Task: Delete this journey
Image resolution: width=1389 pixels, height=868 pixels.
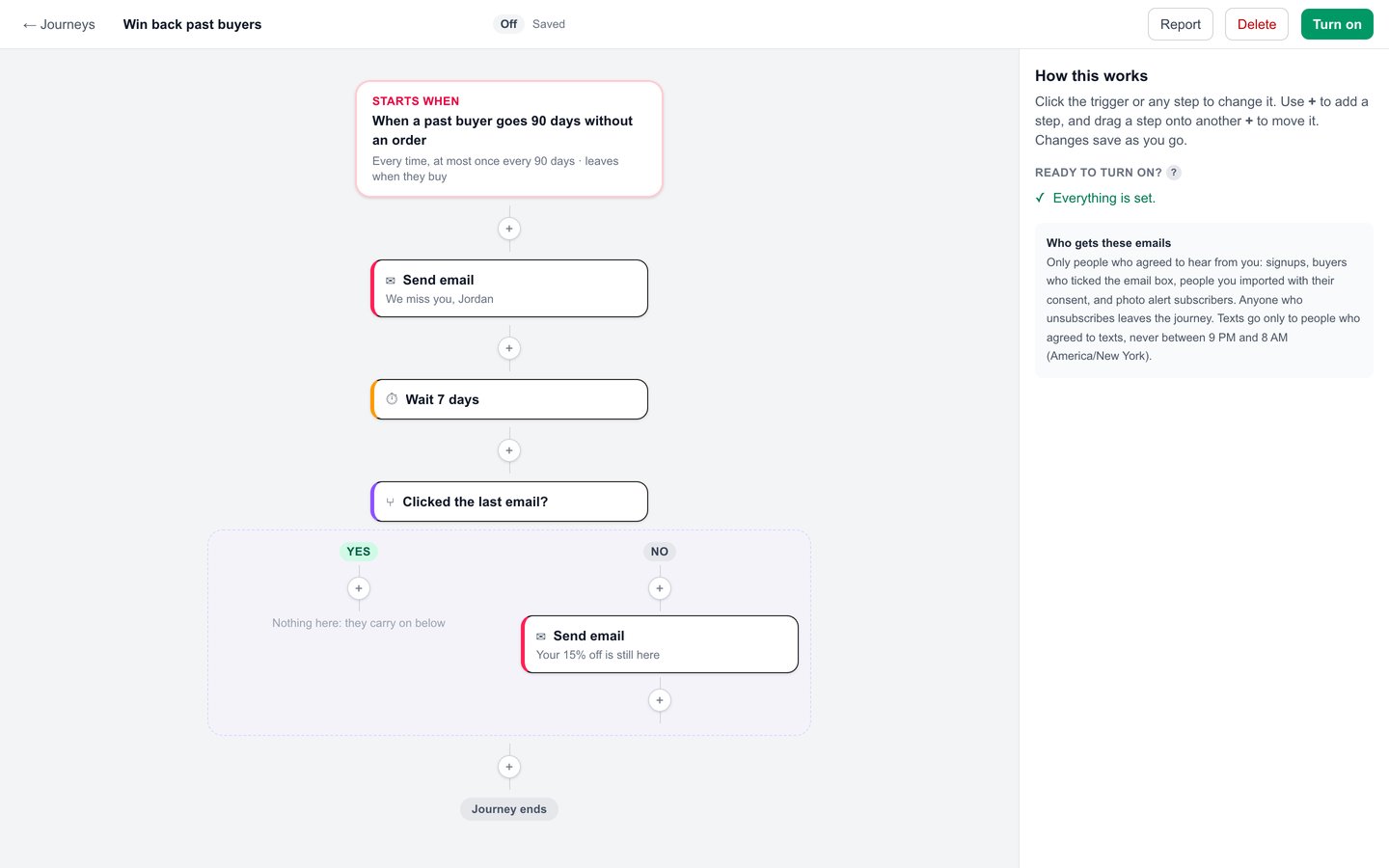Action: [x=1257, y=24]
